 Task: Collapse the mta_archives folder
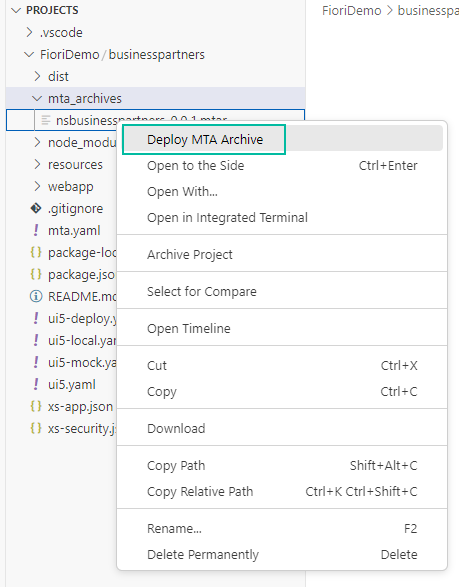(37, 98)
